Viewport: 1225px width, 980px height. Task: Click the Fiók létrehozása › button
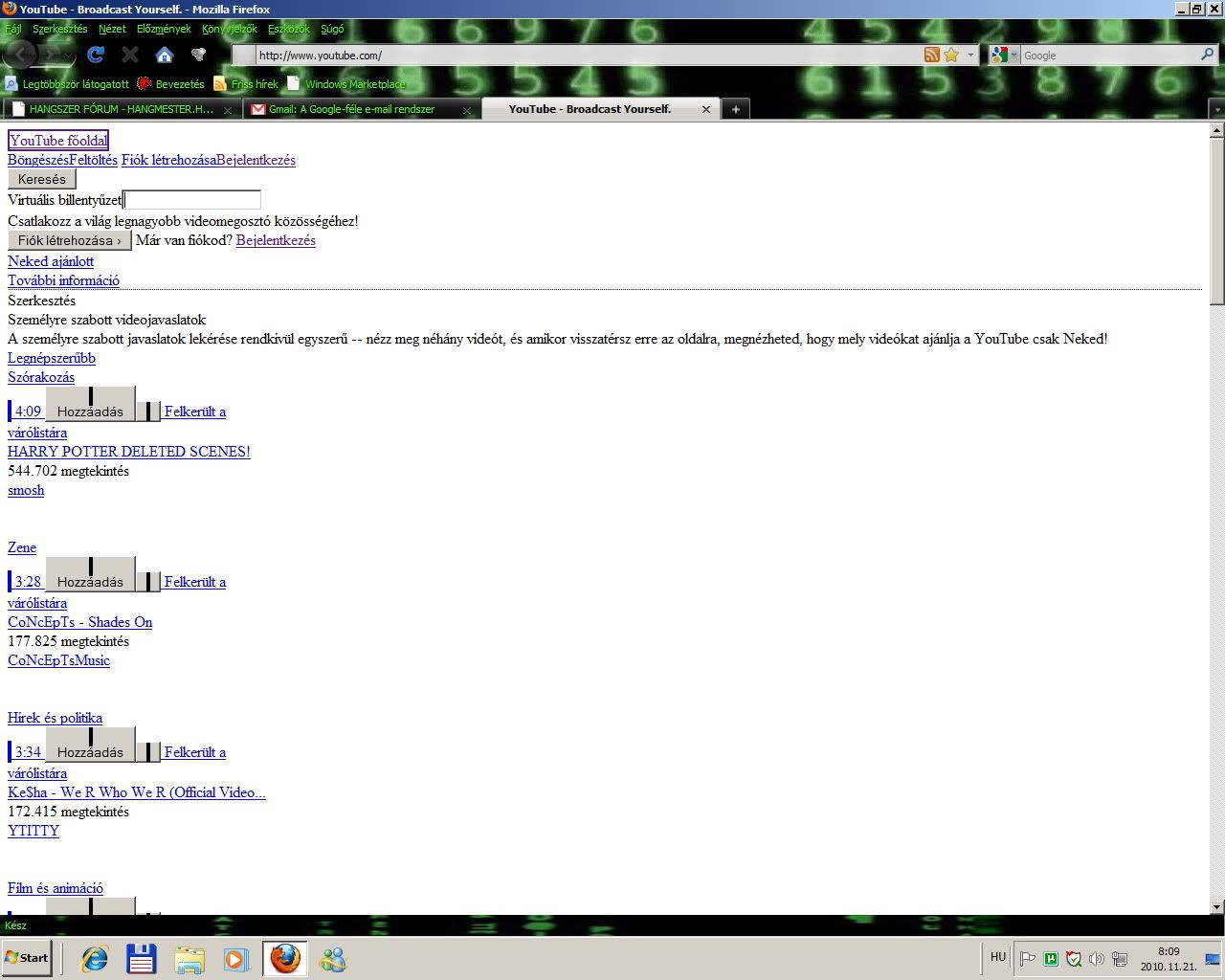point(69,240)
